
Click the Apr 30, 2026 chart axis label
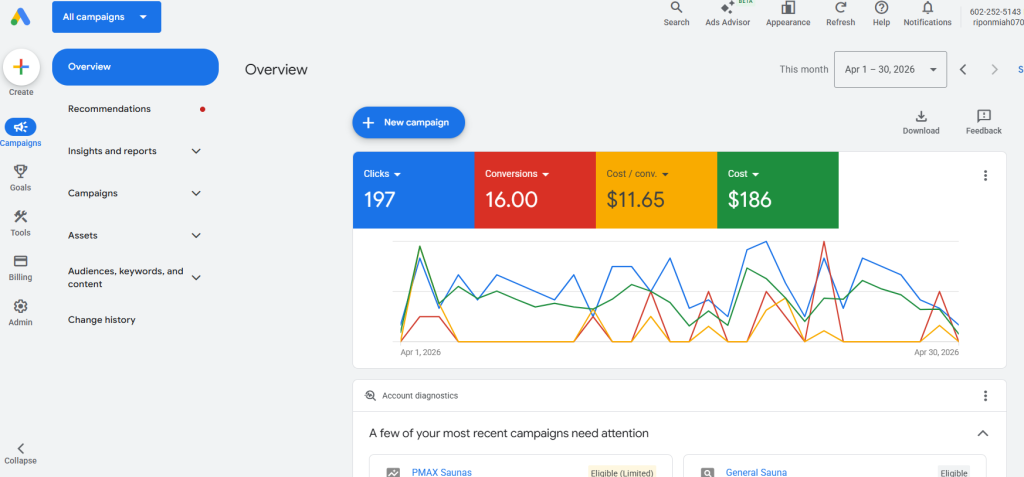click(936, 352)
